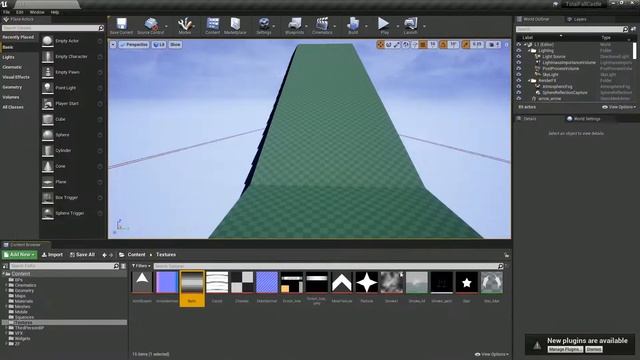Viewport: 640px width, 360px height.
Task: Open the File menu
Action: point(7,12)
